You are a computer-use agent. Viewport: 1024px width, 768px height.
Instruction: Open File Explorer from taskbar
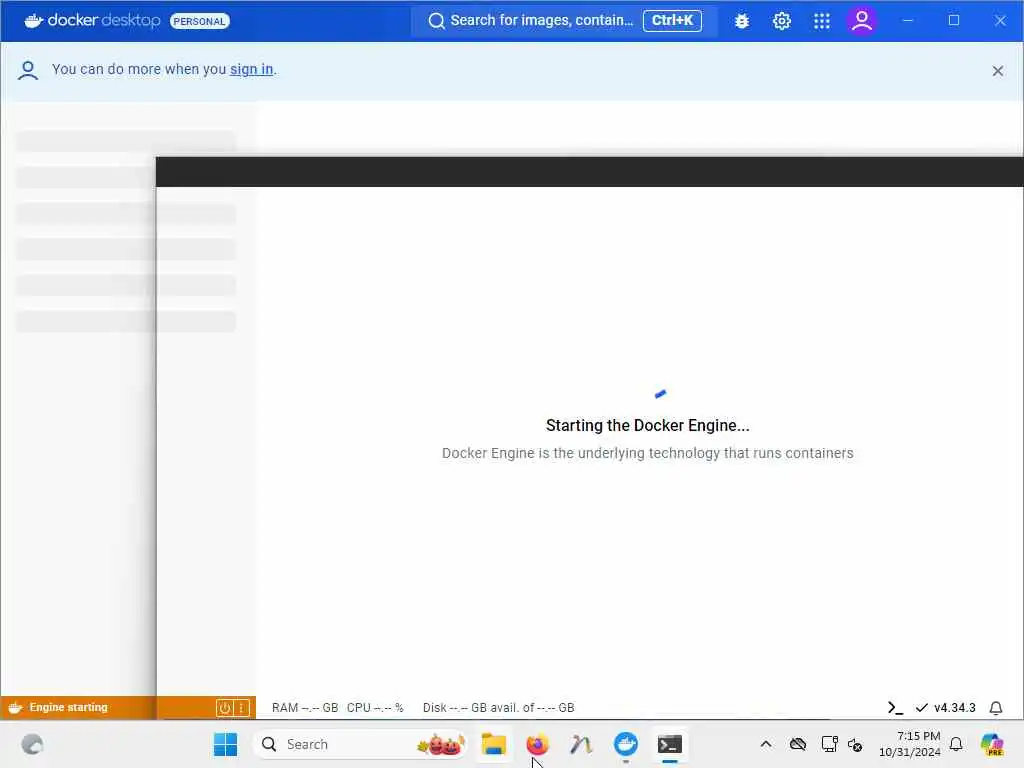click(x=494, y=744)
